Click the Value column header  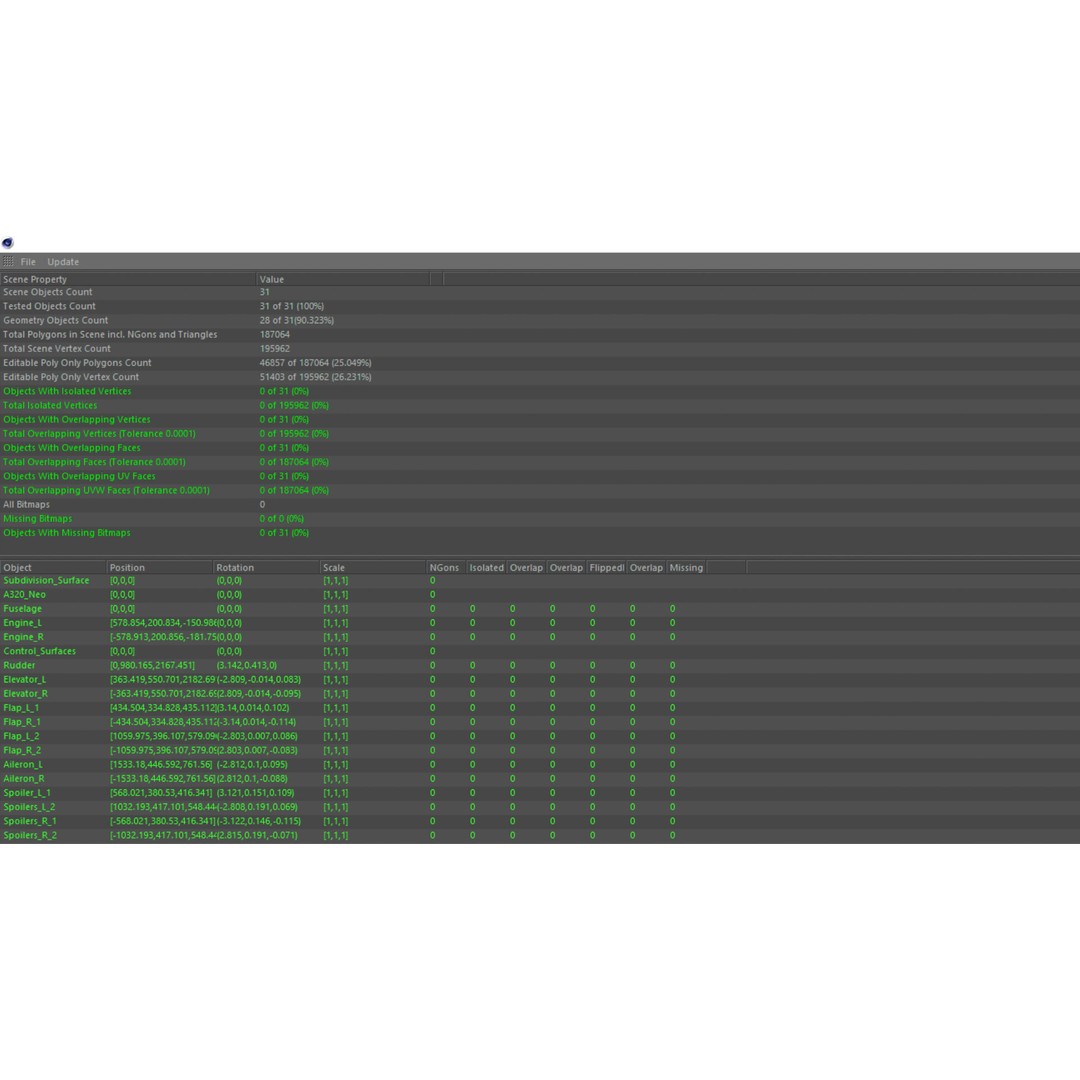point(343,279)
